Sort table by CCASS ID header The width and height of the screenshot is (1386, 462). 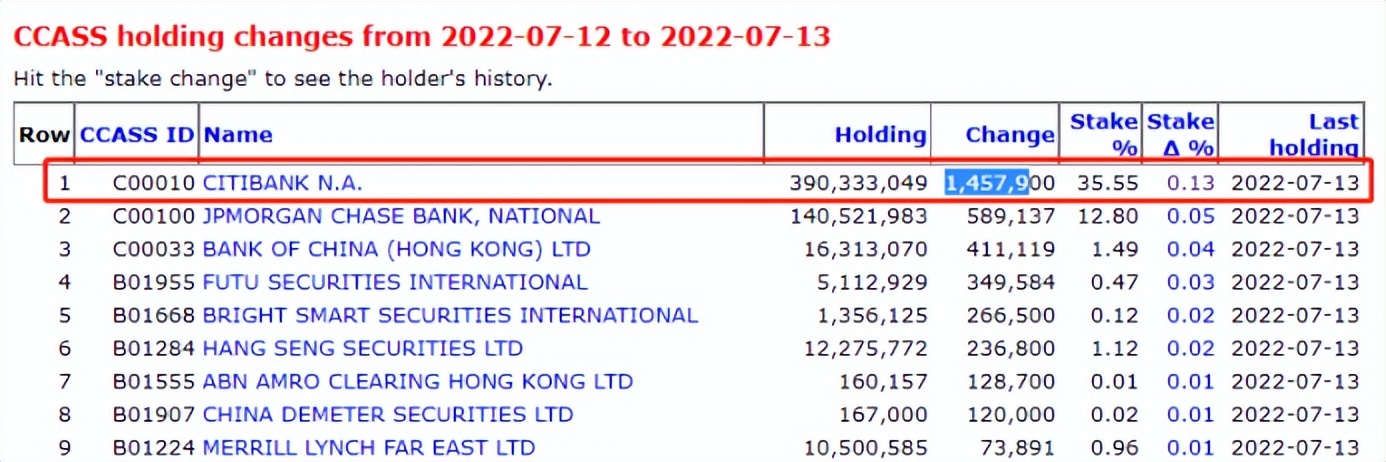137,134
